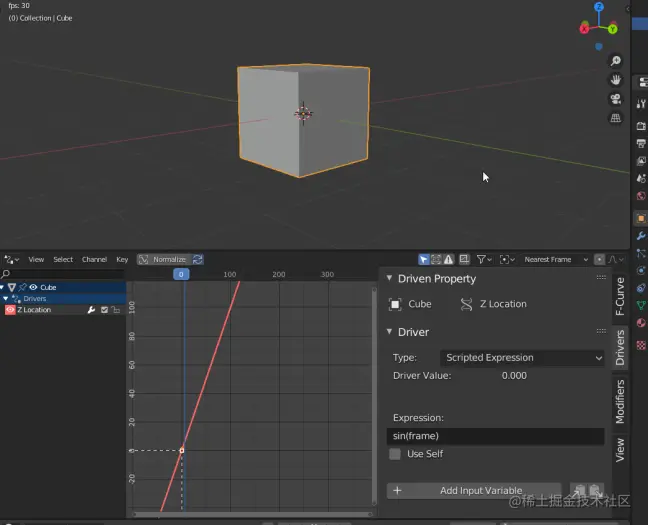Click the green Y axis gizmo handle
Image resolution: width=648 pixels, height=525 pixels.
point(612,29)
